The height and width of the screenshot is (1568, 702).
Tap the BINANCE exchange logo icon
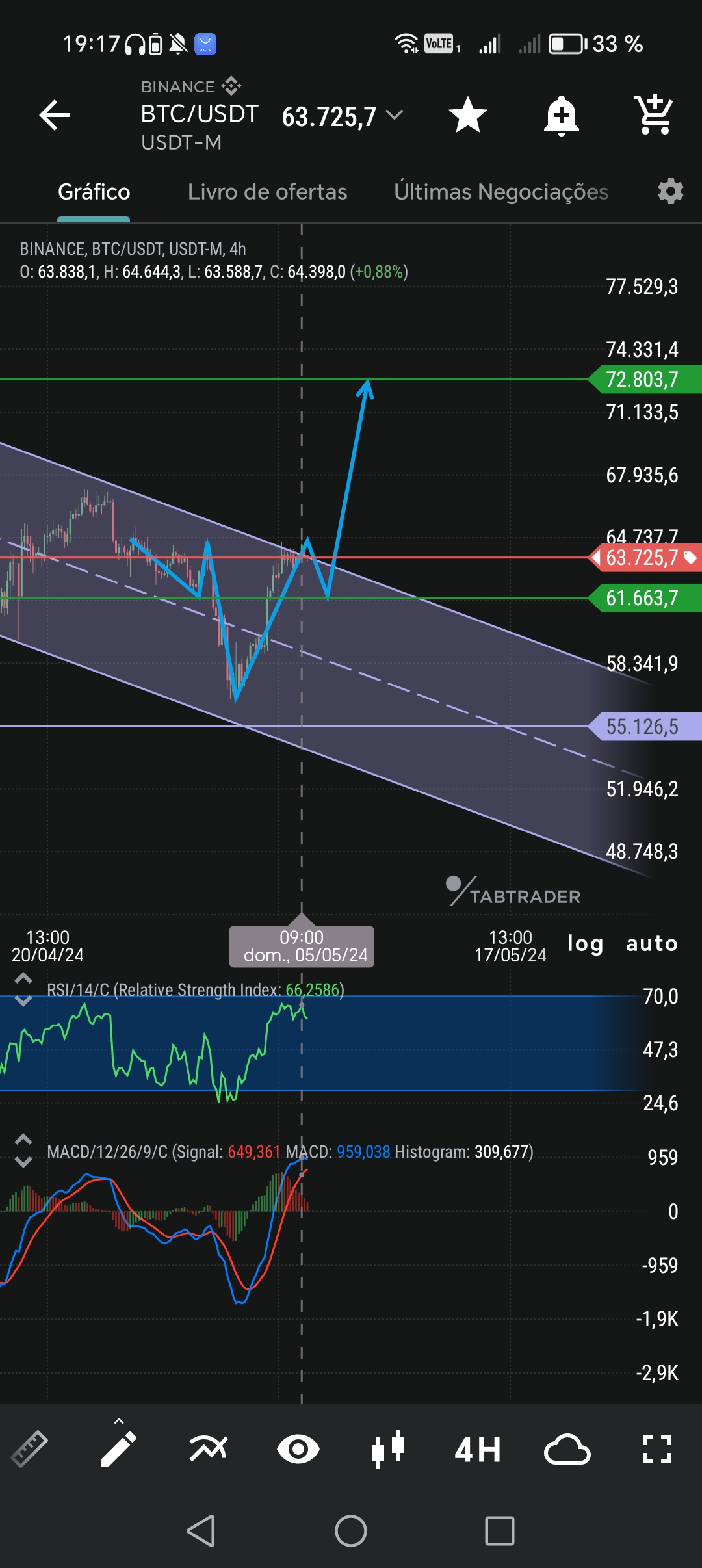[231, 86]
